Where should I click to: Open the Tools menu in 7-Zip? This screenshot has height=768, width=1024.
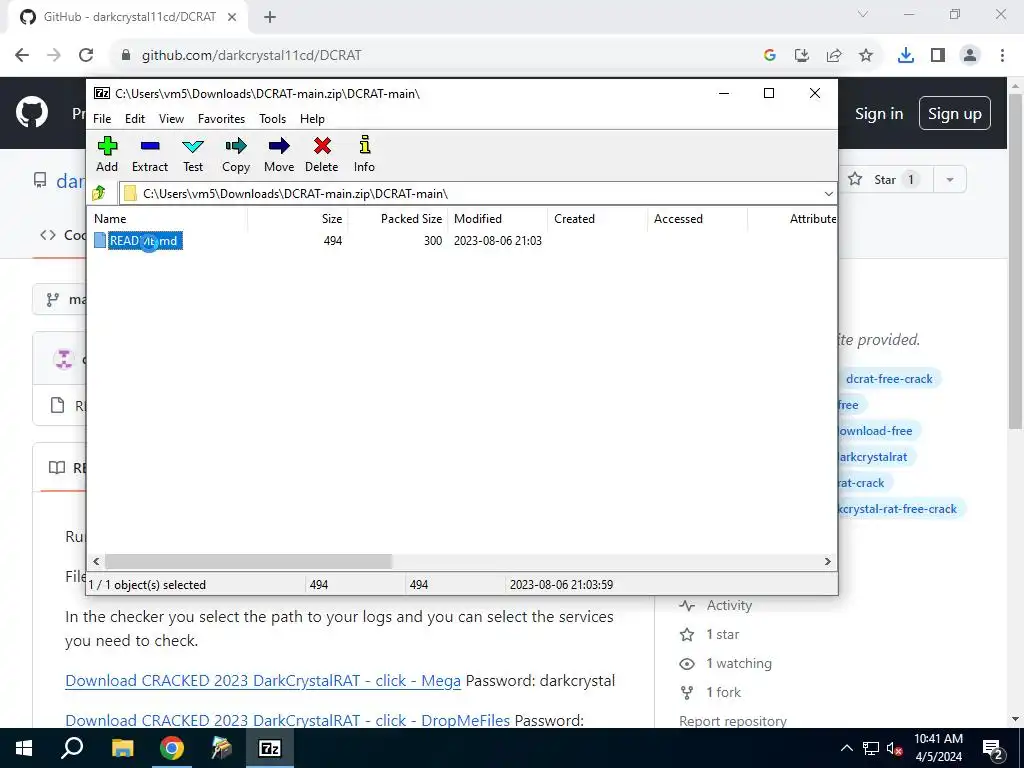(x=272, y=119)
